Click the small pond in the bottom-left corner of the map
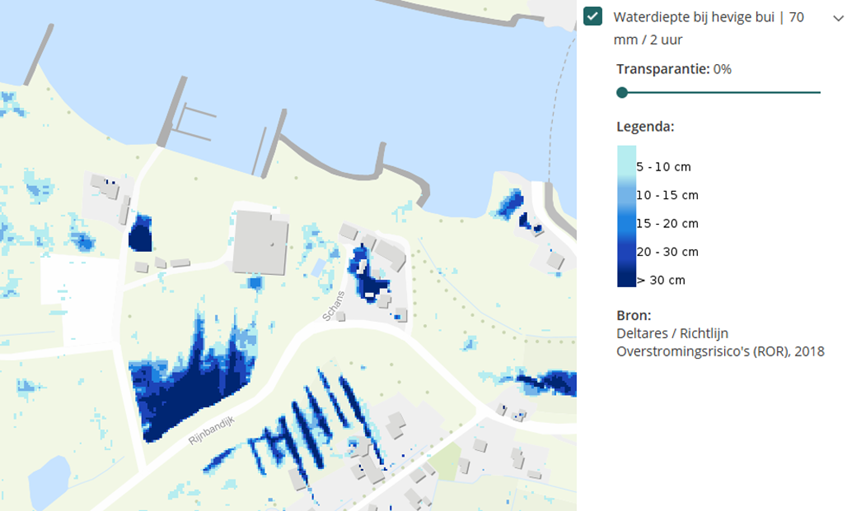Screen dimensions: 847x511 point(48,482)
